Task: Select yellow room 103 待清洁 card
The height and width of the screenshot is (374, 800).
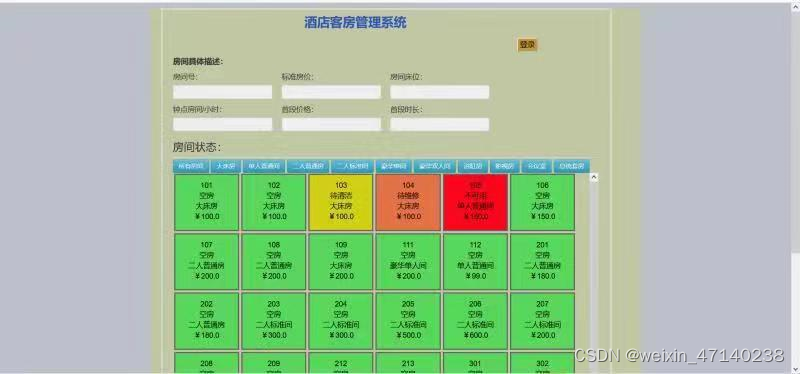Action: 341,202
